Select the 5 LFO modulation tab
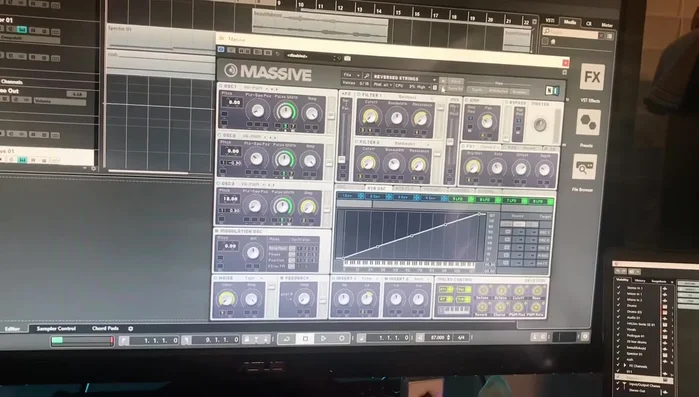 [461, 199]
